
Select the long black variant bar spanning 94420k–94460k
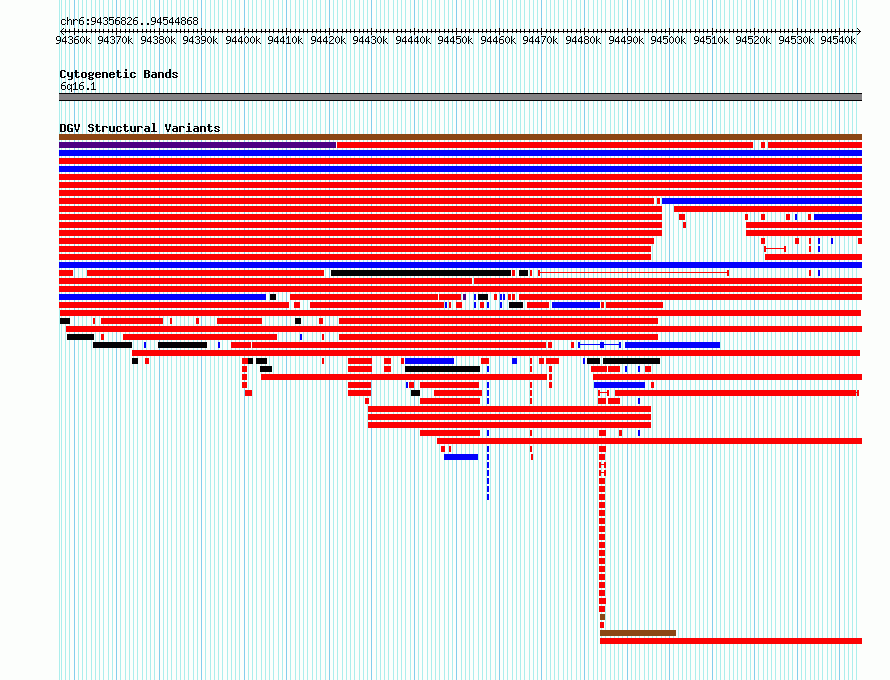421,273
